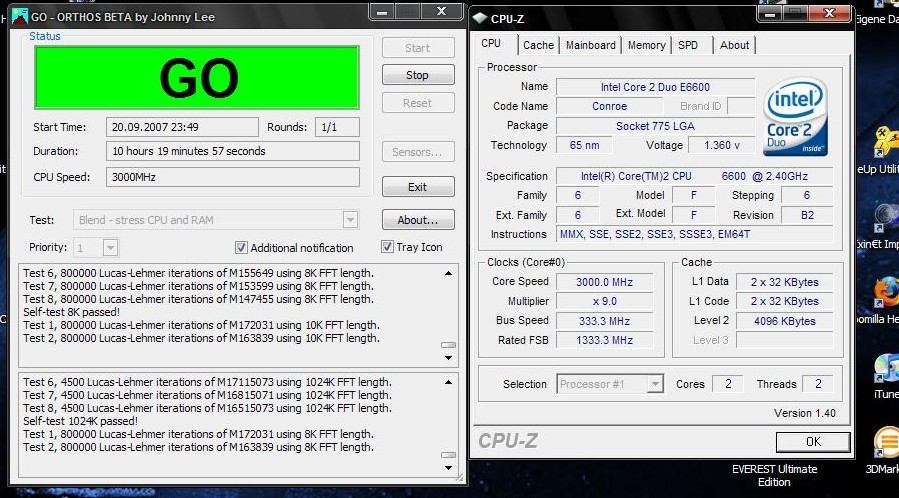Click the 'Version 1.40' text in CPU-Z
The image size is (899, 498).
(804, 413)
